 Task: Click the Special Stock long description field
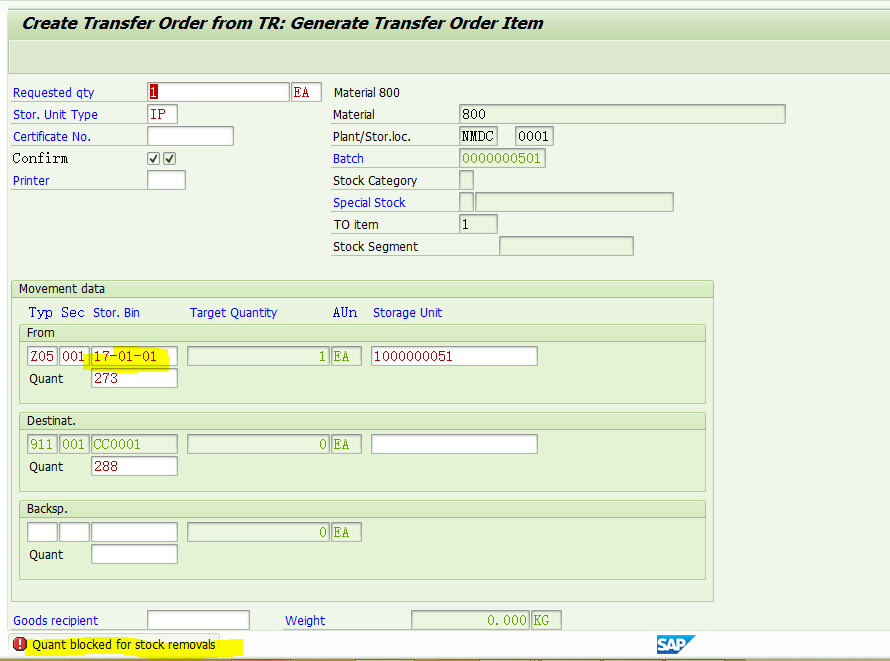[x=574, y=202]
